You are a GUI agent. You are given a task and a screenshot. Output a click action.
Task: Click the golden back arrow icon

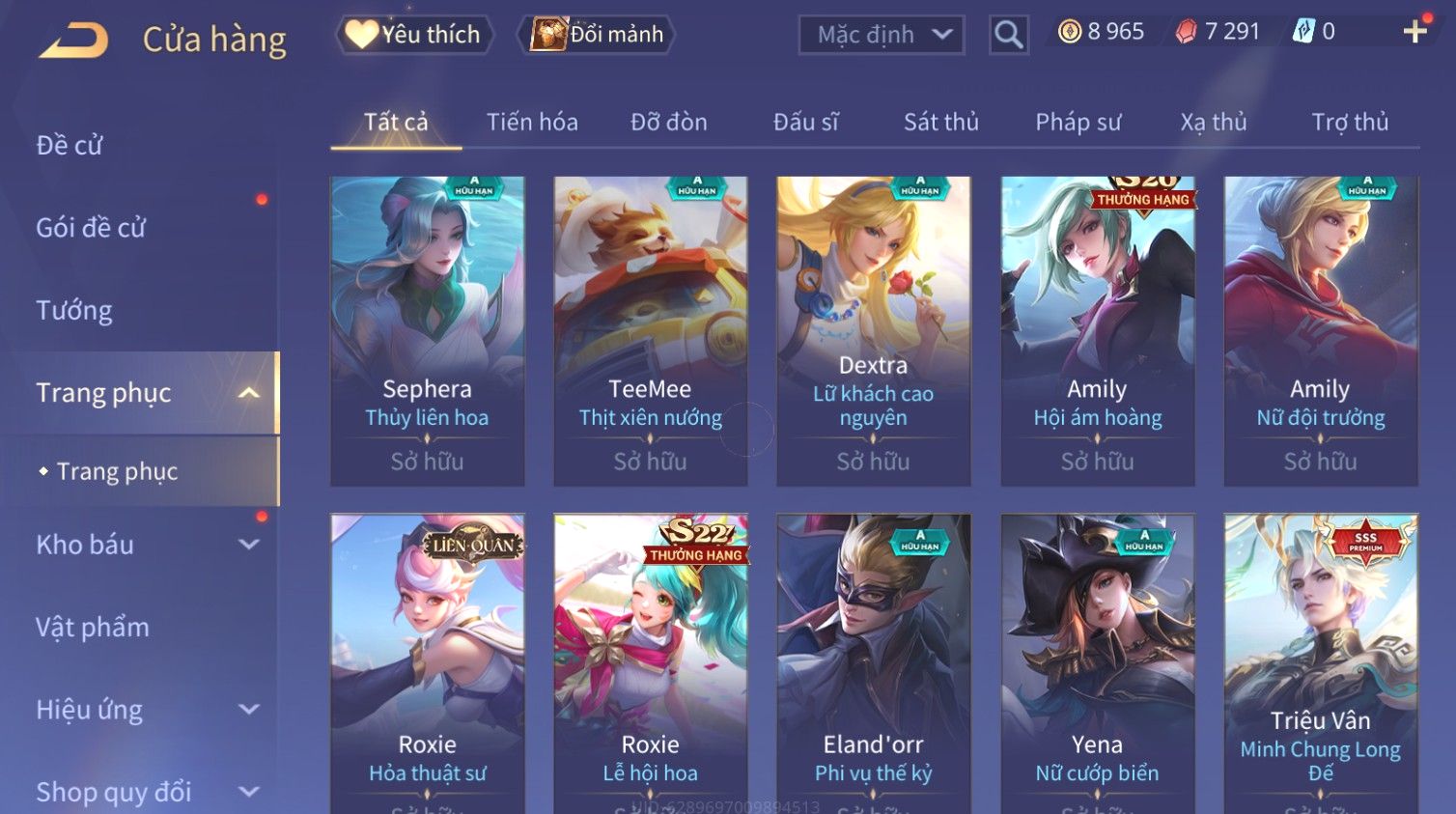(x=73, y=41)
